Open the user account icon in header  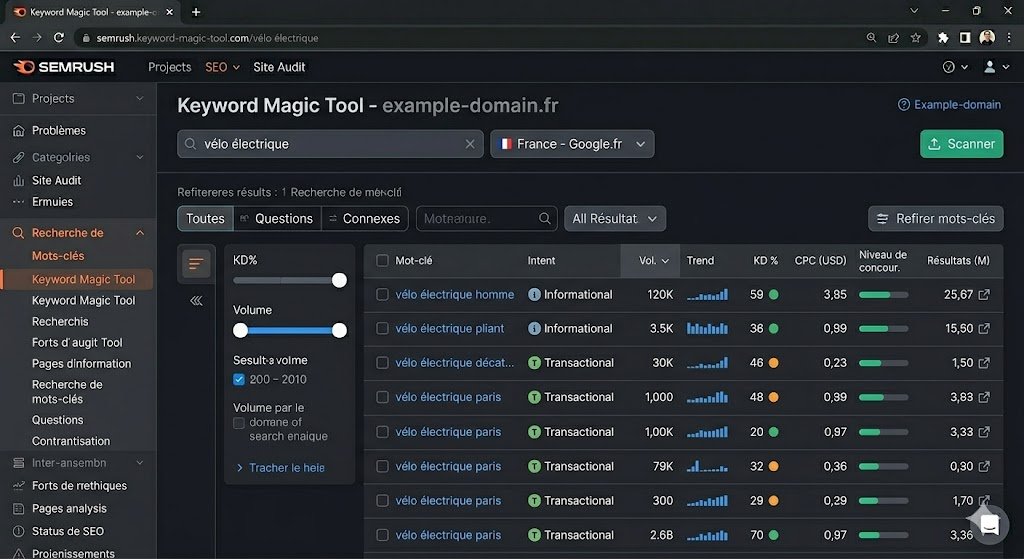coord(989,67)
